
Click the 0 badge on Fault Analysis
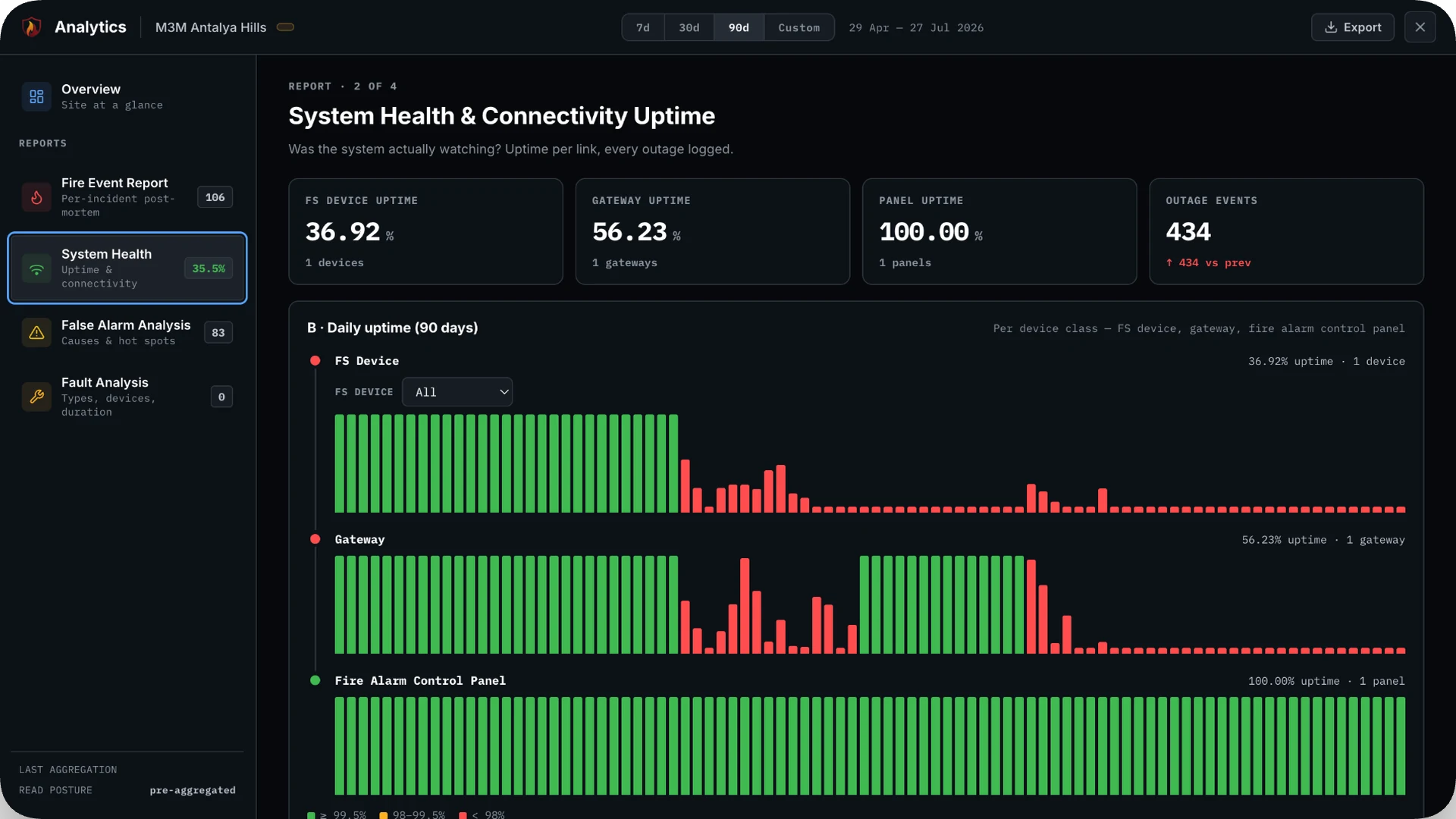[221, 397]
